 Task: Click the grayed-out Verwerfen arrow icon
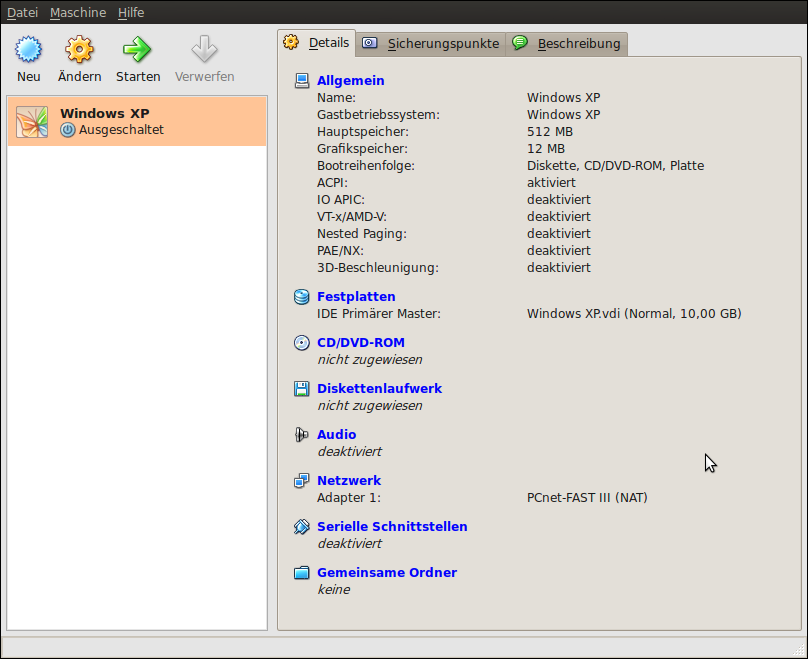[x=204, y=50]
